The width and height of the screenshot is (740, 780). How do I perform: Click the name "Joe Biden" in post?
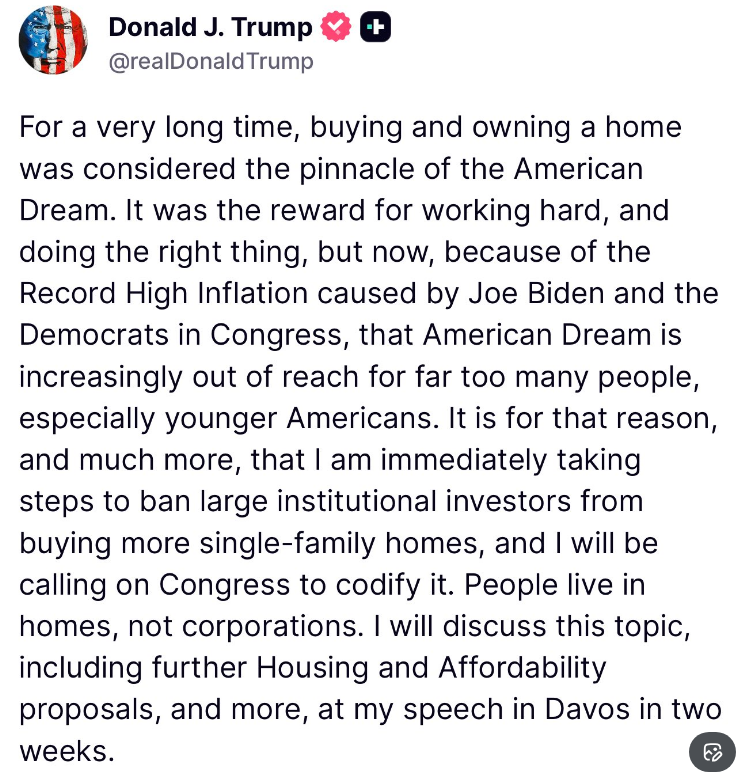tap(508, 293)
